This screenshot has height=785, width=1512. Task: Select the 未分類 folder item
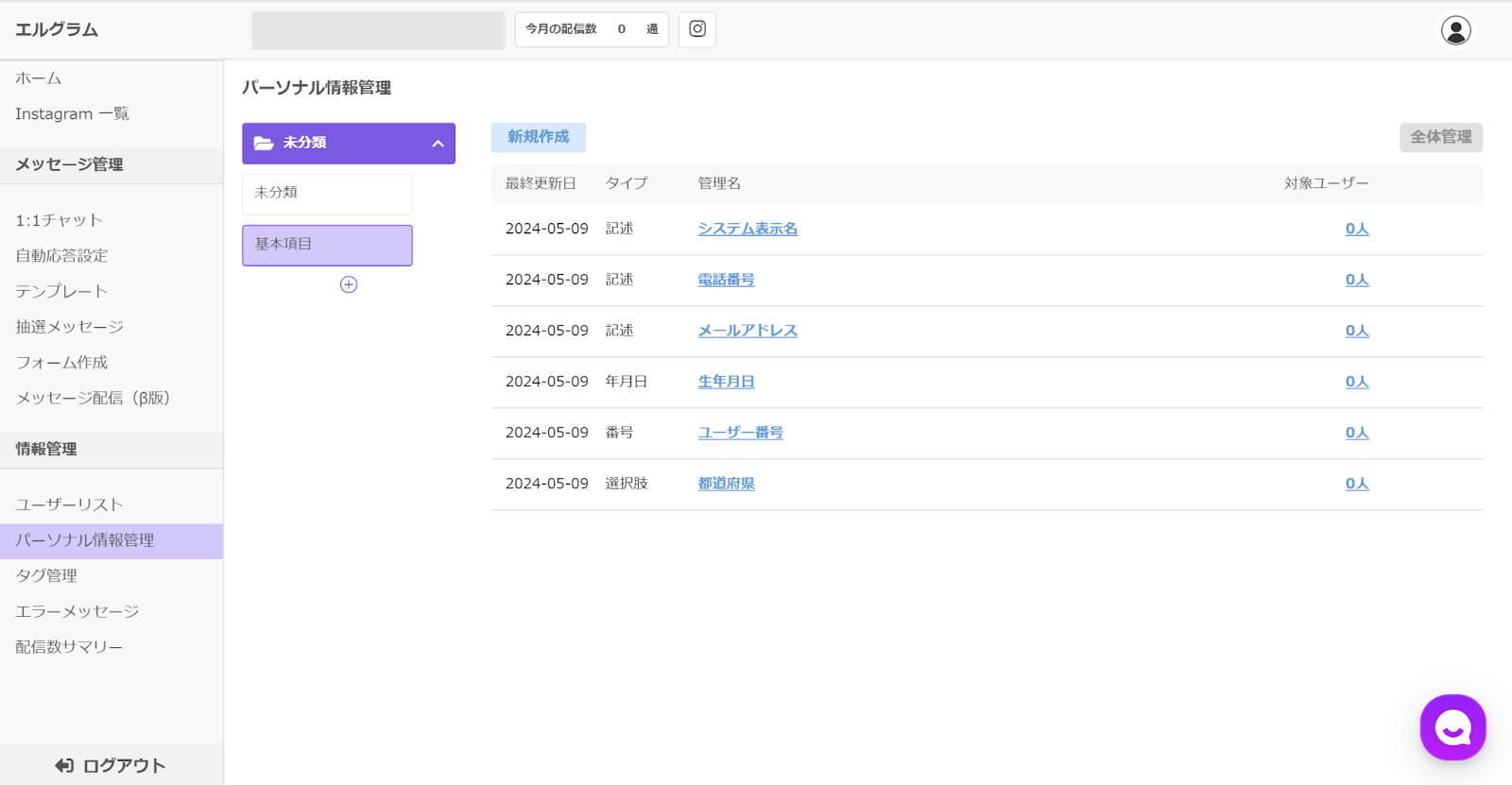click(x=327, y=194)
